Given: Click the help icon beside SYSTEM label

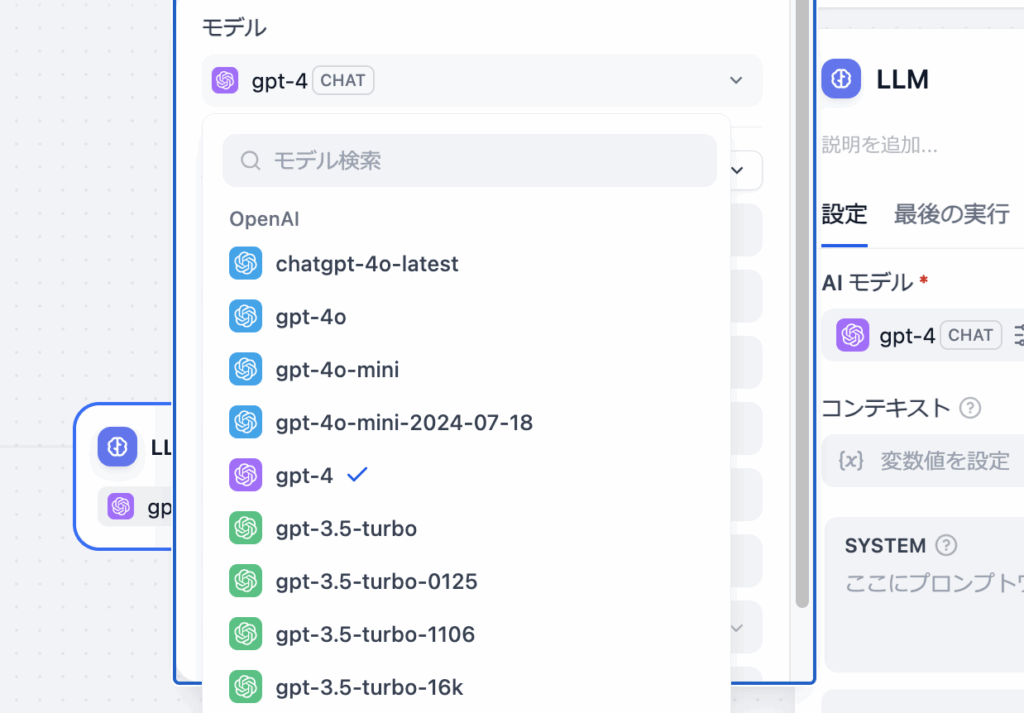Looking at the screenshot, I should [946, 546].
